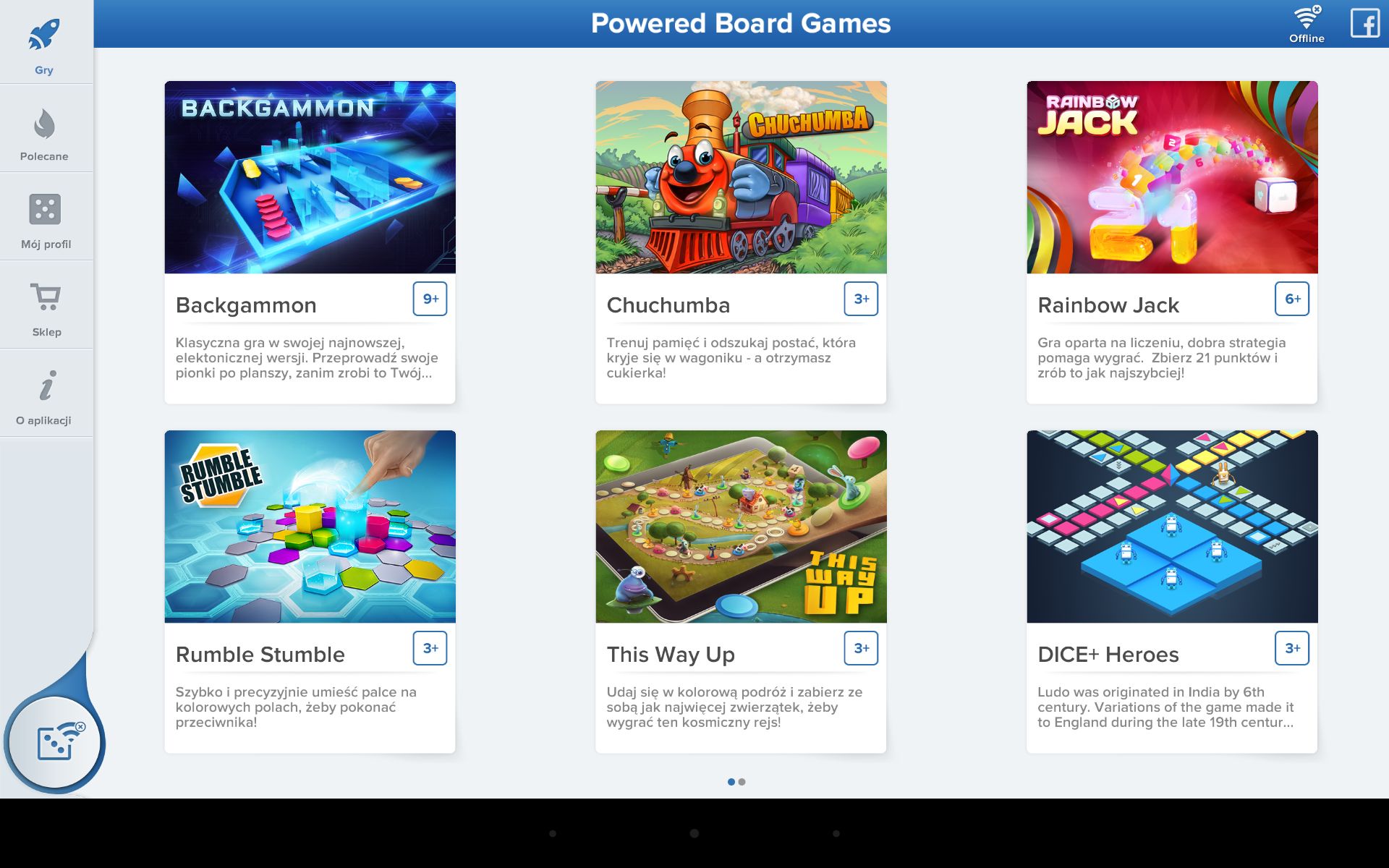Click the DICE+ Heroes title
This screenshot has width=1389, height=868.
click(1108, 655)
